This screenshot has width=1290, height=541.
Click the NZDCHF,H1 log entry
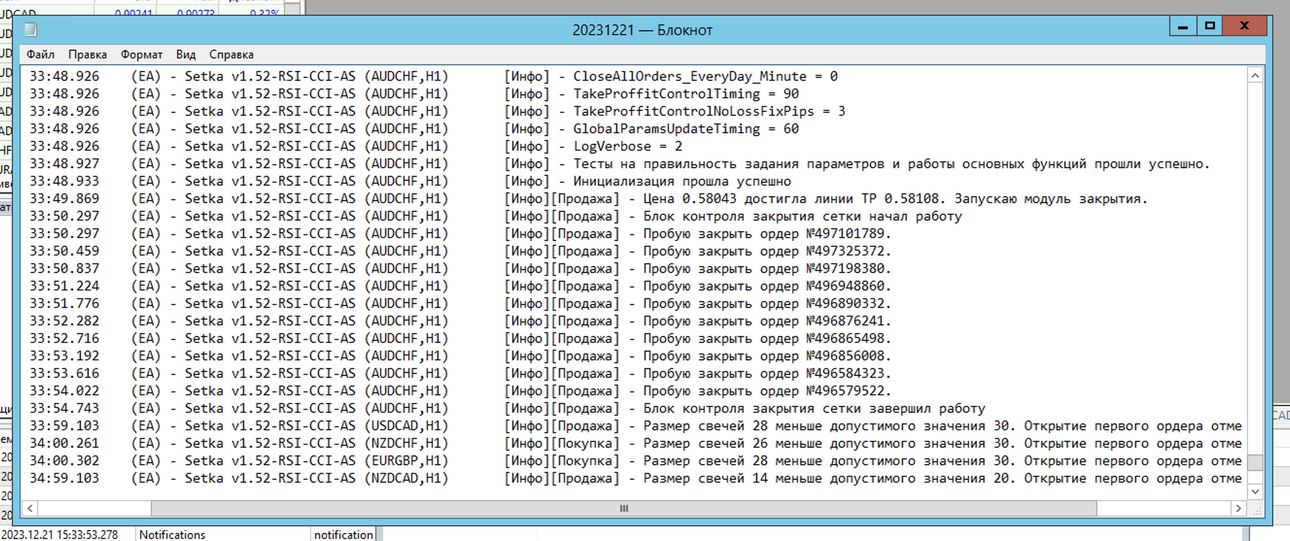[636, 444]
